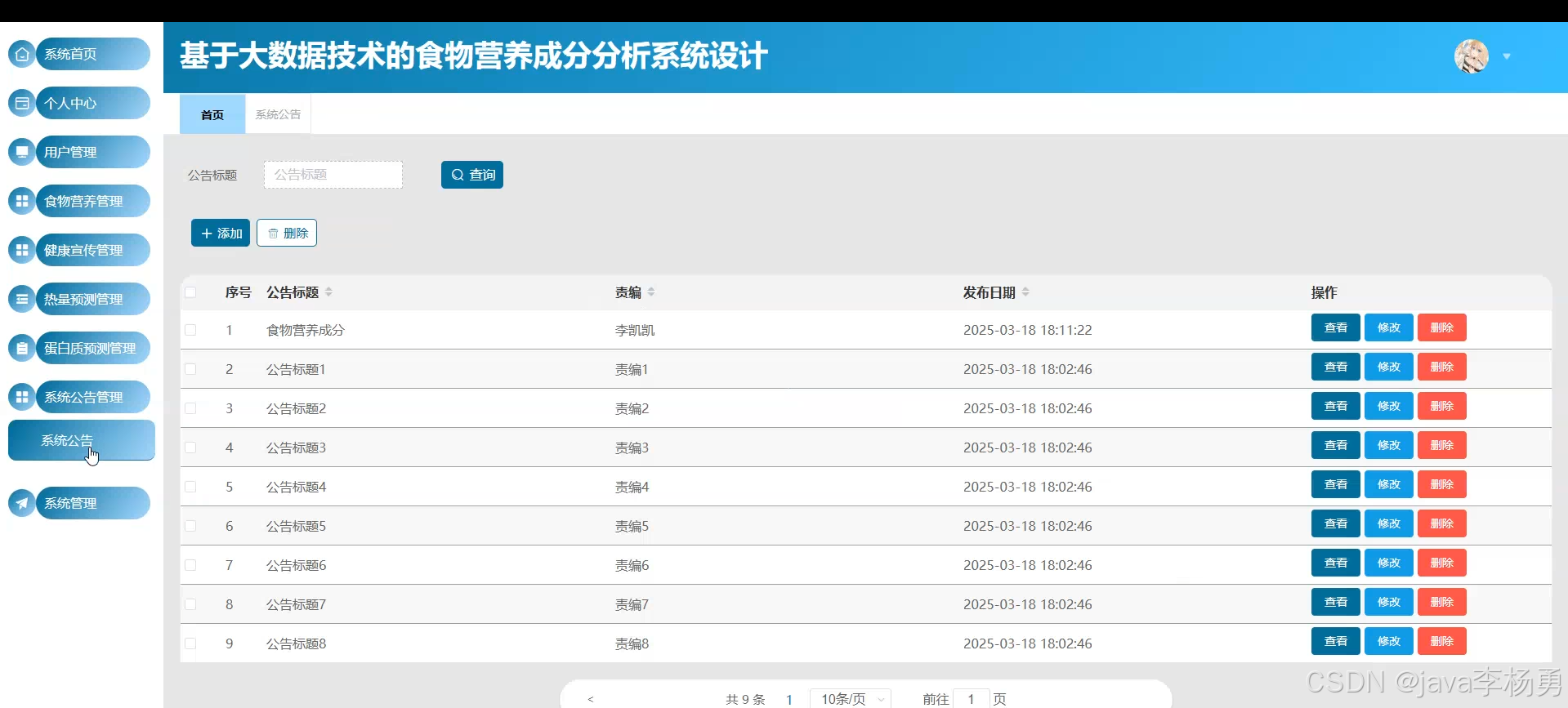Image resolution: width=1568 pixels, height=708 pixels.
Task: View the 公告标题1 row
Action: coord(1336,367)
